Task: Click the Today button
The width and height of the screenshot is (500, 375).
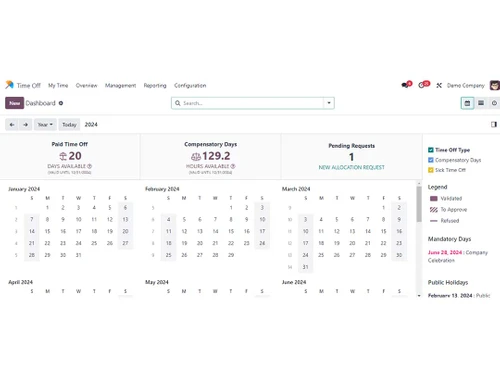Action: [x=69, y=125]
